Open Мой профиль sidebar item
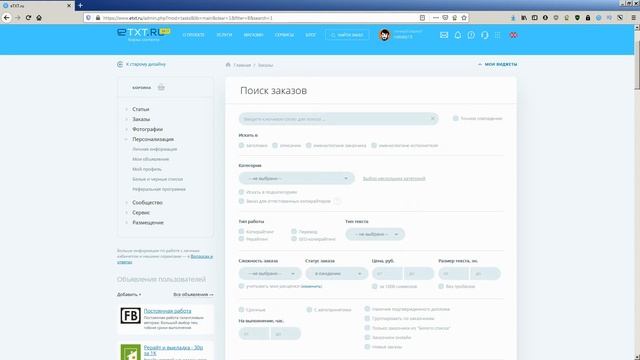This screenshot has width=640, height=360. point(147,169)
